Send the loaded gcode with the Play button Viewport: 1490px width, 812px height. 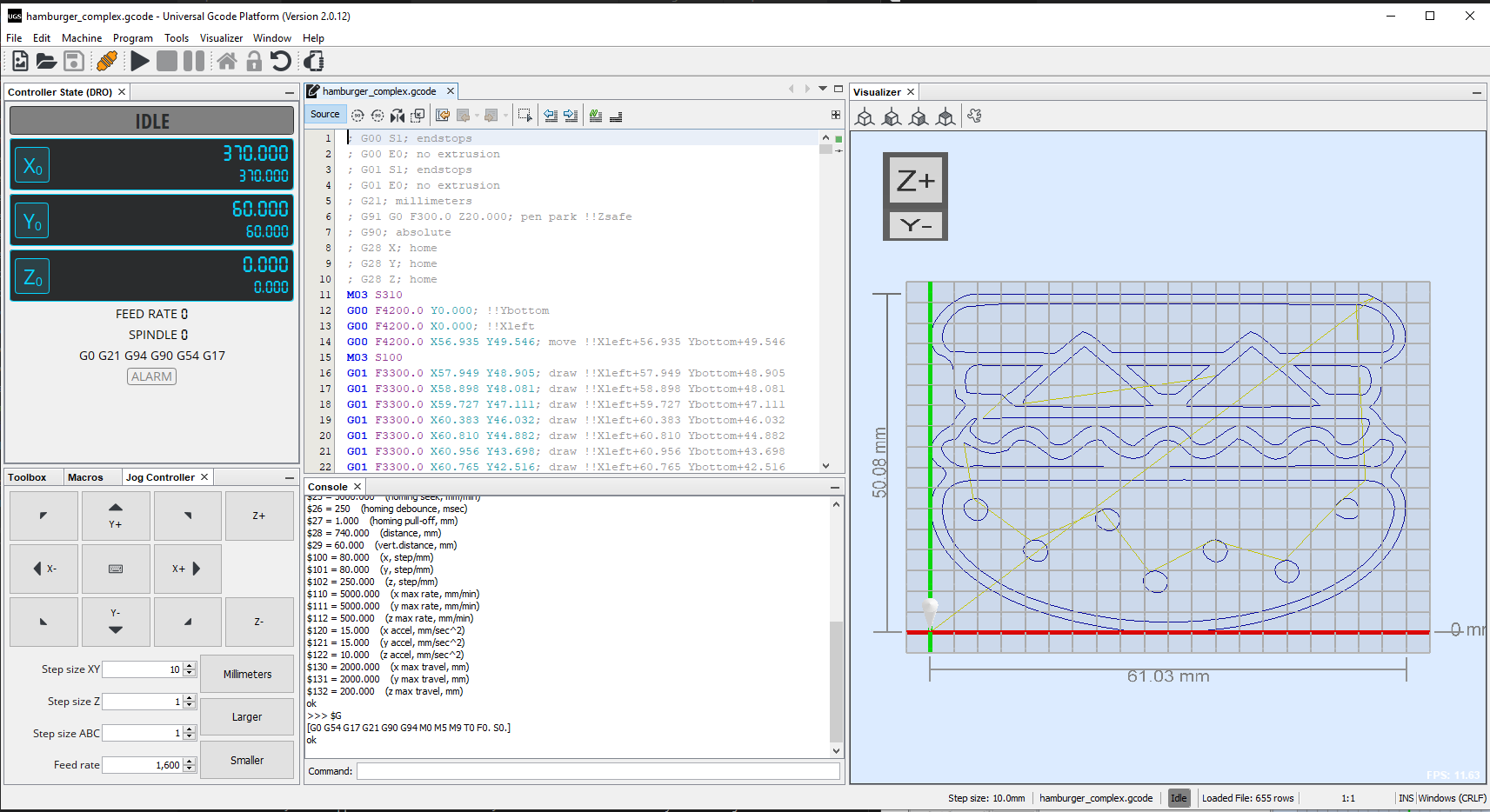click(139, 61)
